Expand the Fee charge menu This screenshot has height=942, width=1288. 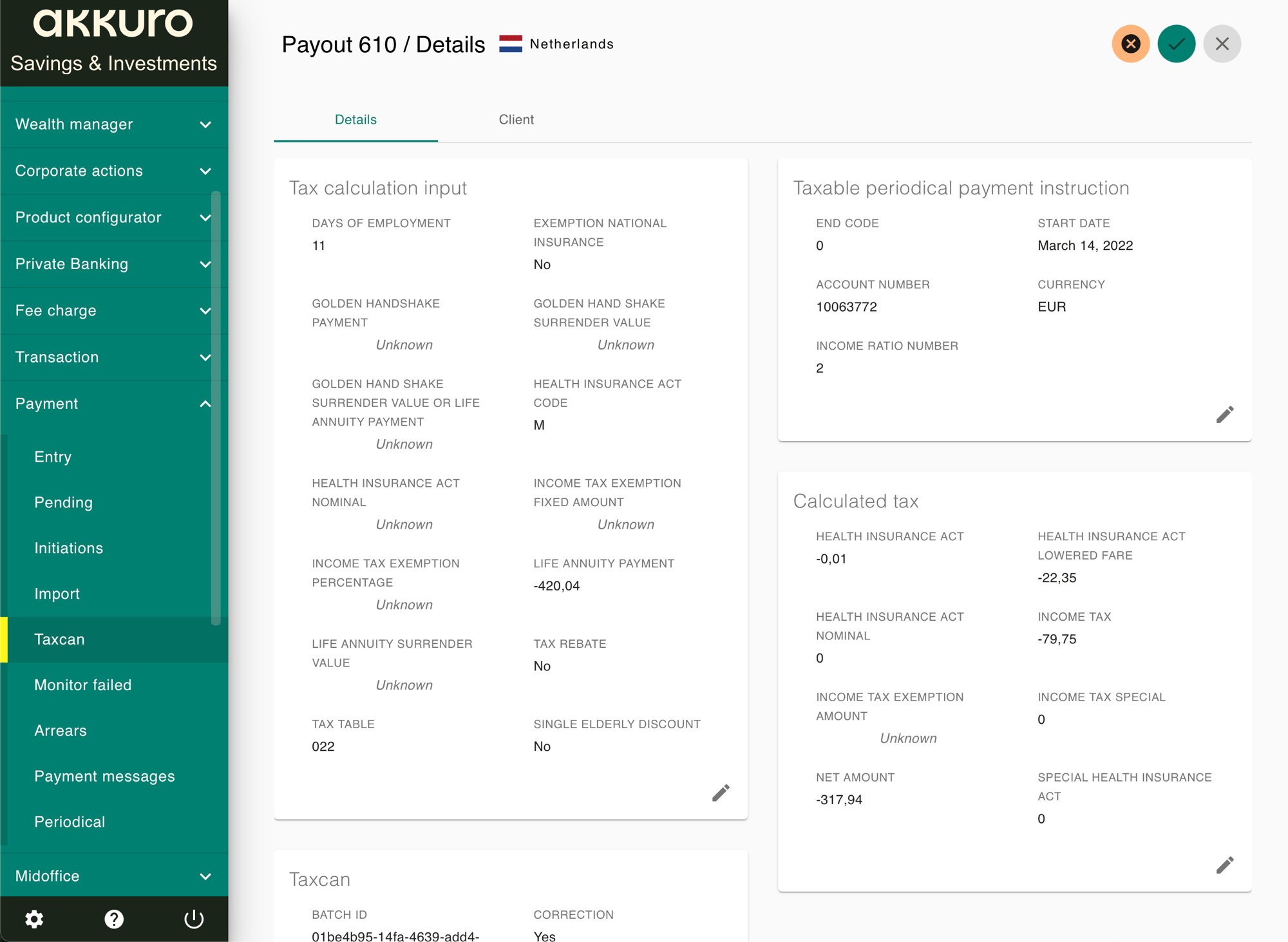coord(114,310)
